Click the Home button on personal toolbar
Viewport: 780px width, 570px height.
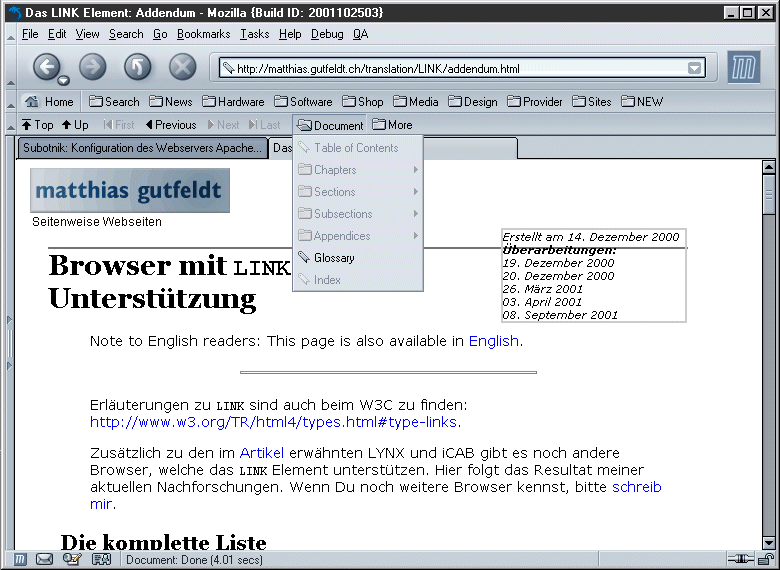(x=49, y=102)
